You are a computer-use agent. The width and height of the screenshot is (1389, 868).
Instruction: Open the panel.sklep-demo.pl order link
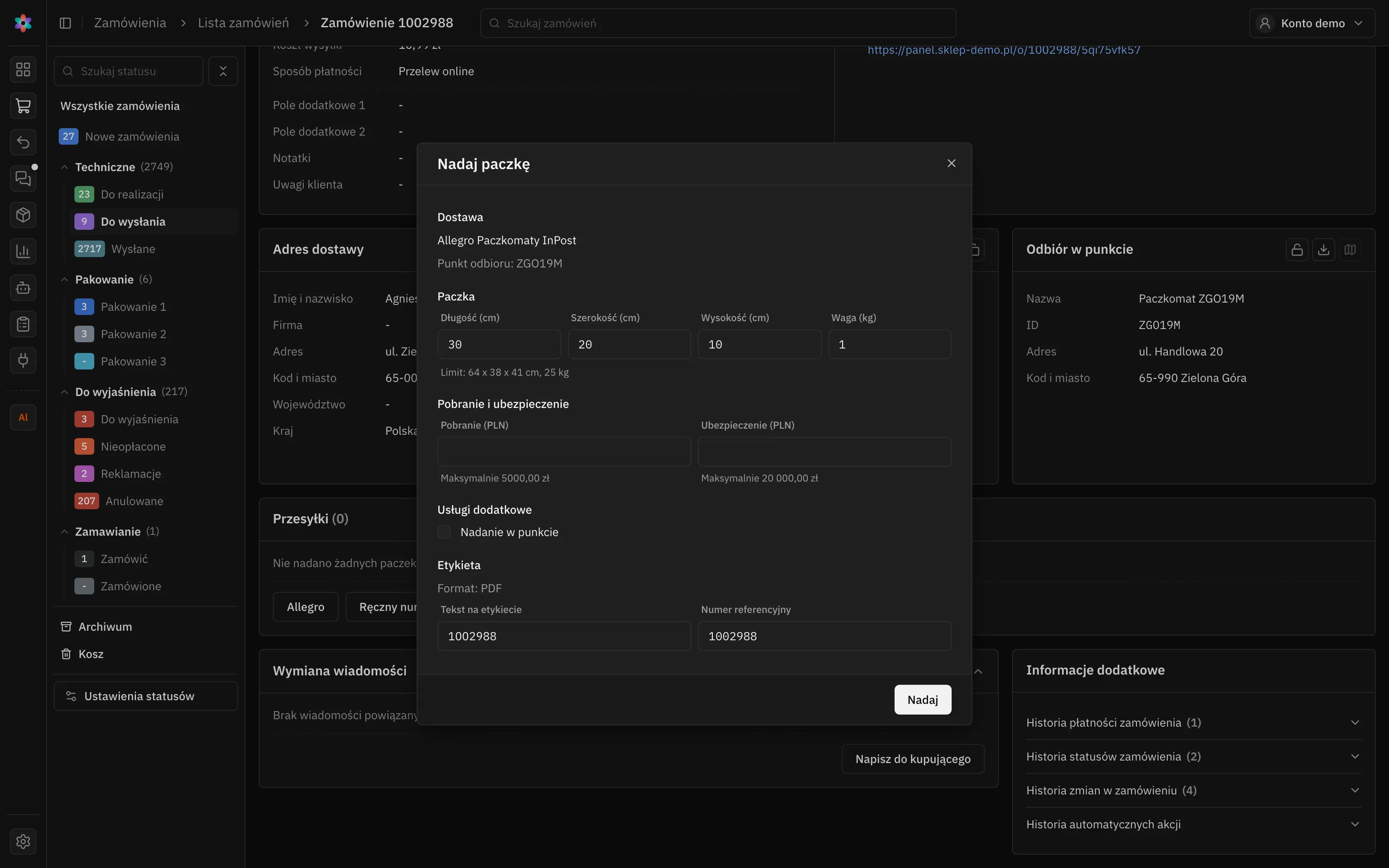(x=1004, y=50)
